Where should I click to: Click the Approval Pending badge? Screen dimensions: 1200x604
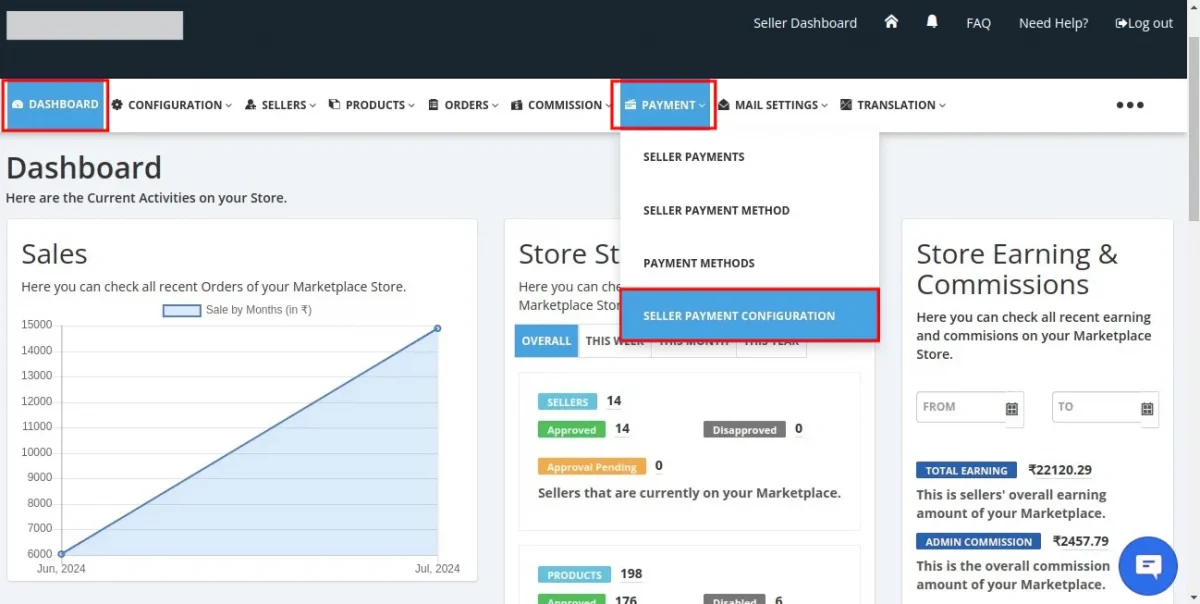pyautogui.click(x=592, y=467)
